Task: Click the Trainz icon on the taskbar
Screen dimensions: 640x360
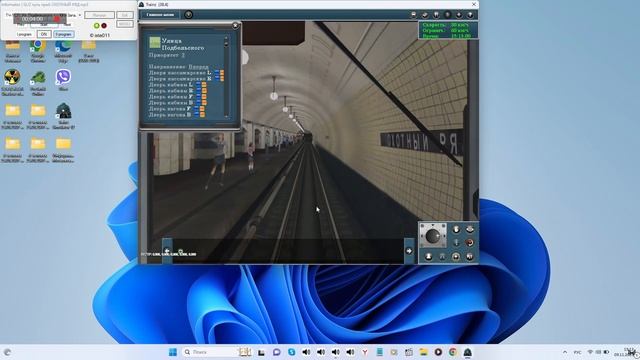Action: (467, 352)
